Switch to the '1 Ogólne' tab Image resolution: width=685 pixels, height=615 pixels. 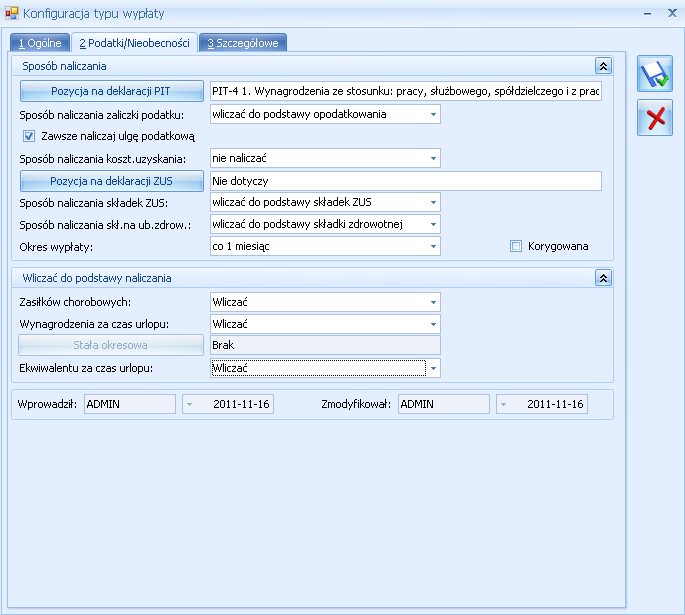point(40,43)
